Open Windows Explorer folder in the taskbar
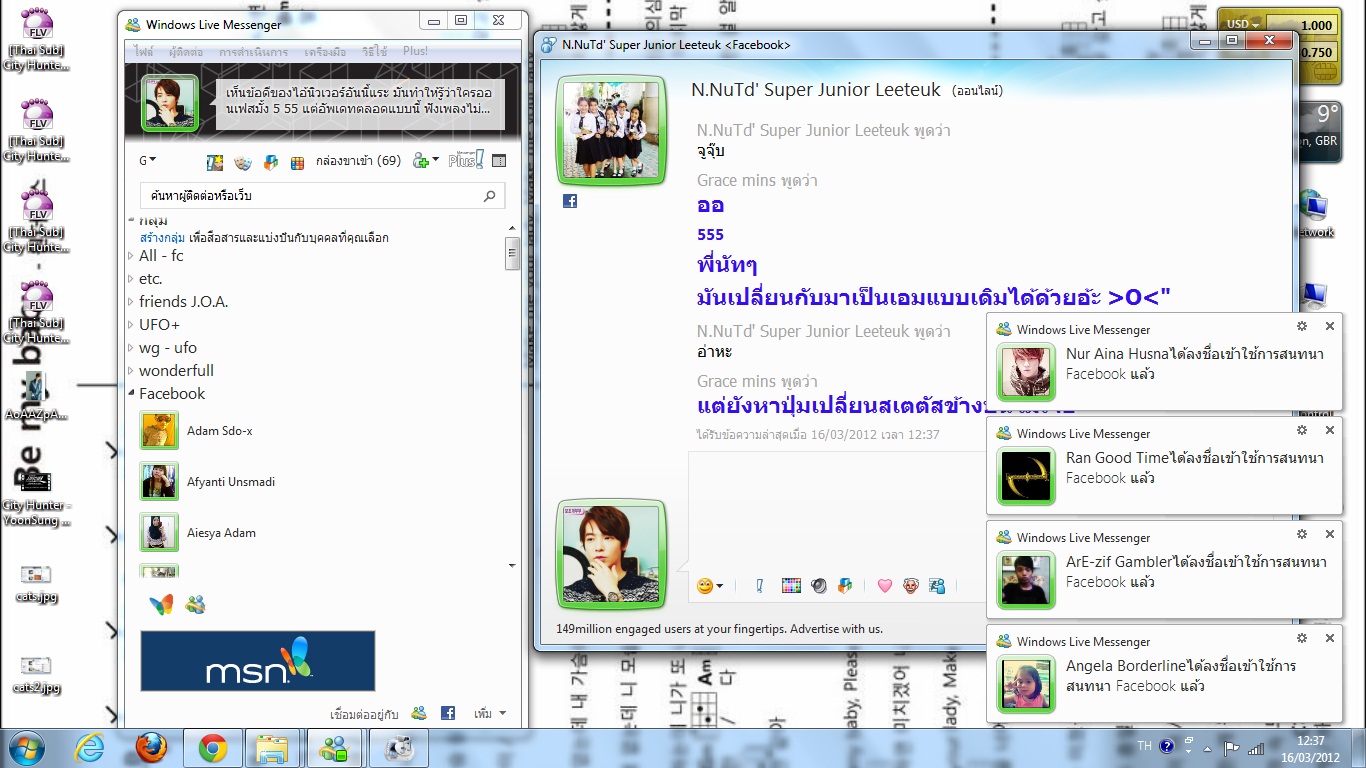Viewport: 1366px width, 768px height. point(272,748)
